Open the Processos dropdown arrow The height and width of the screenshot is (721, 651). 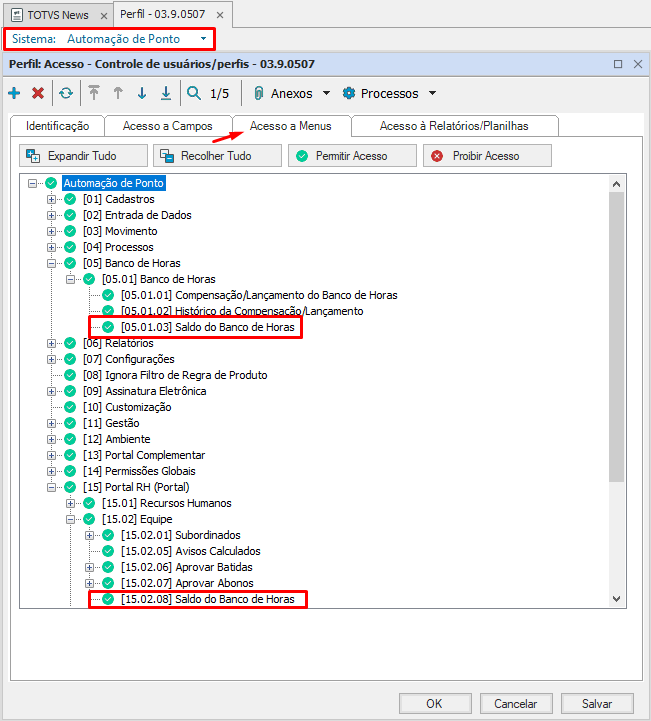coord(432,93)
